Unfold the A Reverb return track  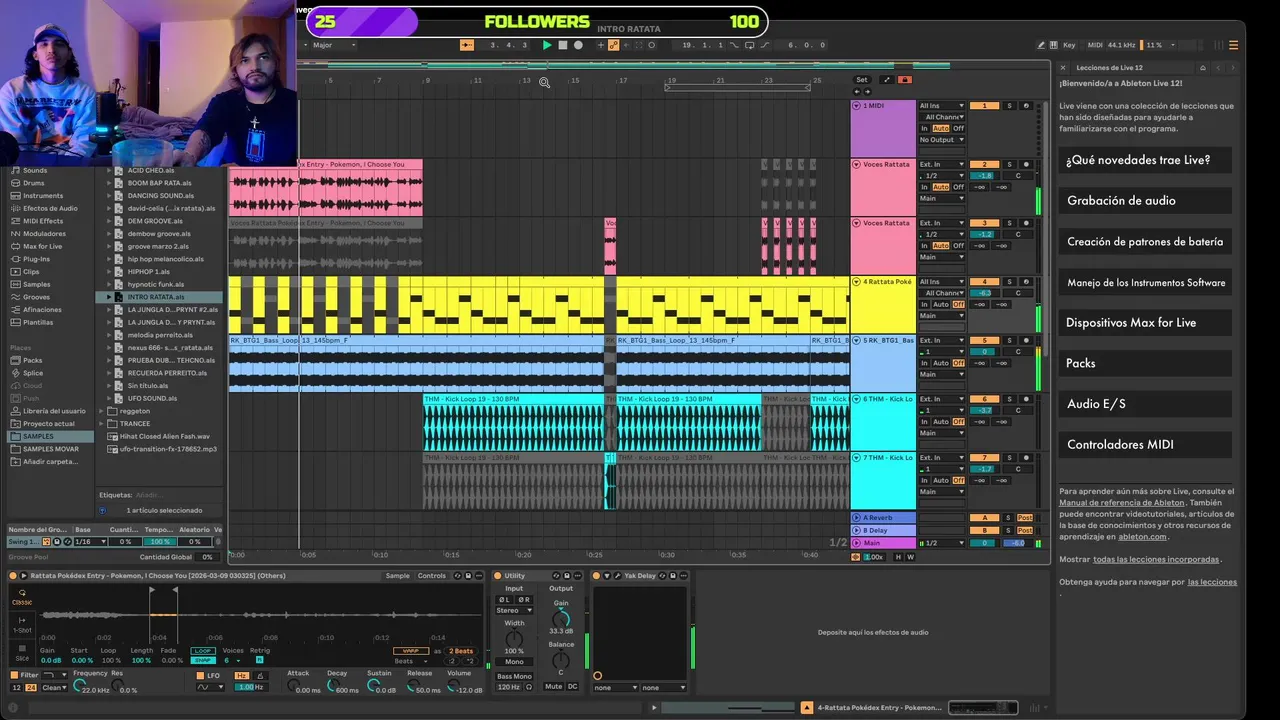point(856,517)
